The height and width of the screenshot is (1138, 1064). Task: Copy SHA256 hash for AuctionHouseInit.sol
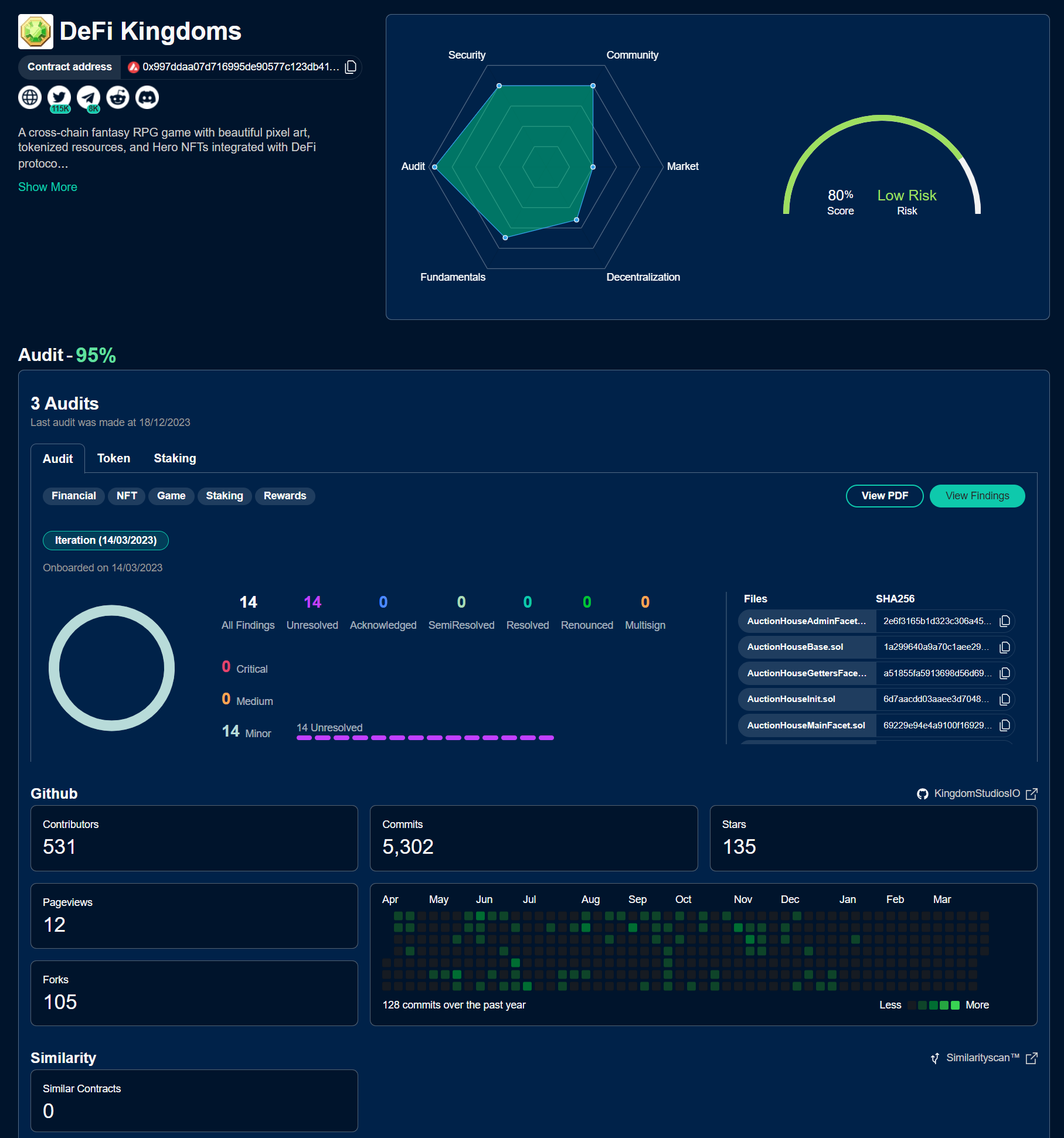coord(1004,699)
